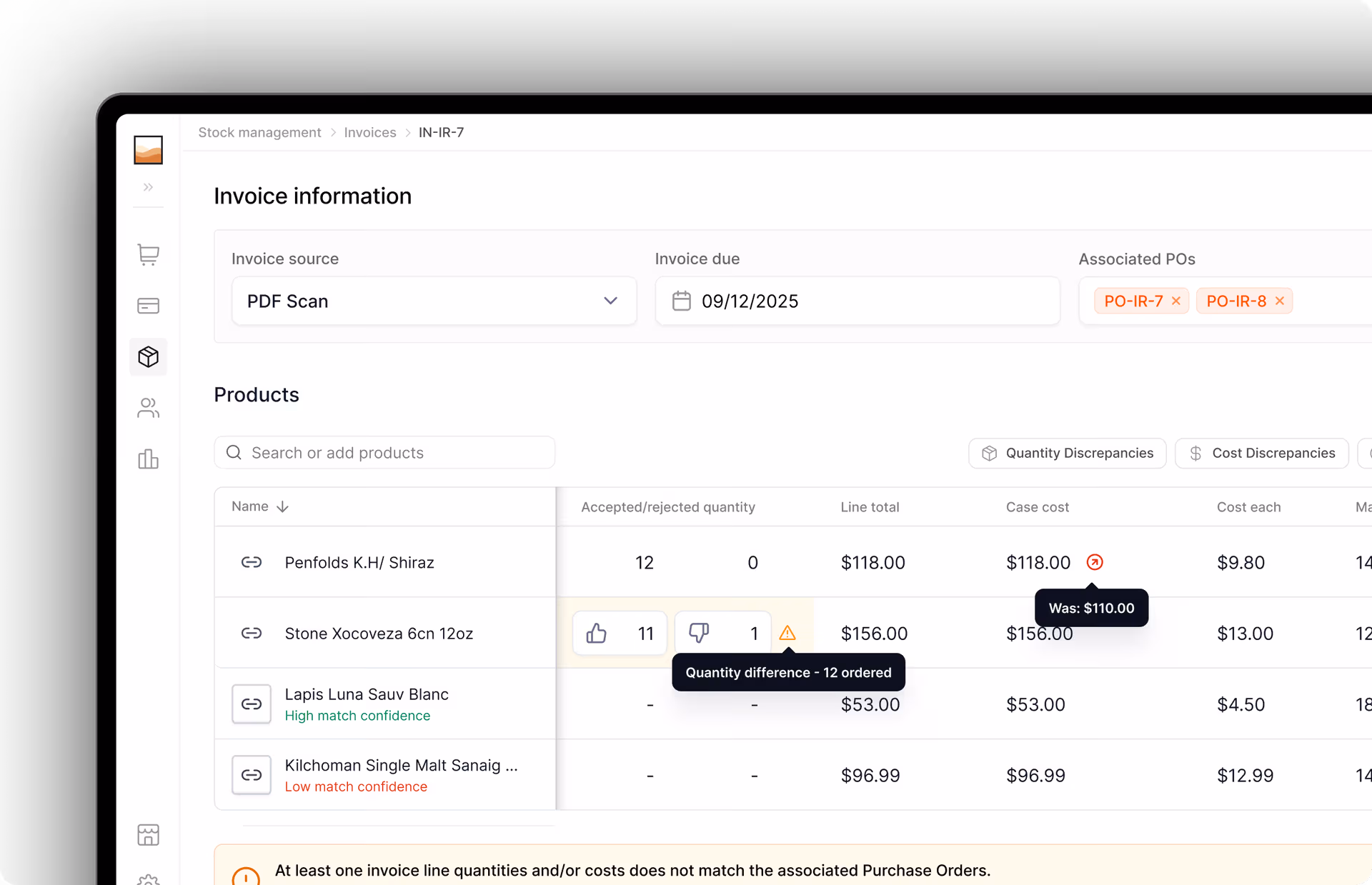Open the bar chart reports icon
The height and width of the screenshot is (885, 1372).
(148, 459)
